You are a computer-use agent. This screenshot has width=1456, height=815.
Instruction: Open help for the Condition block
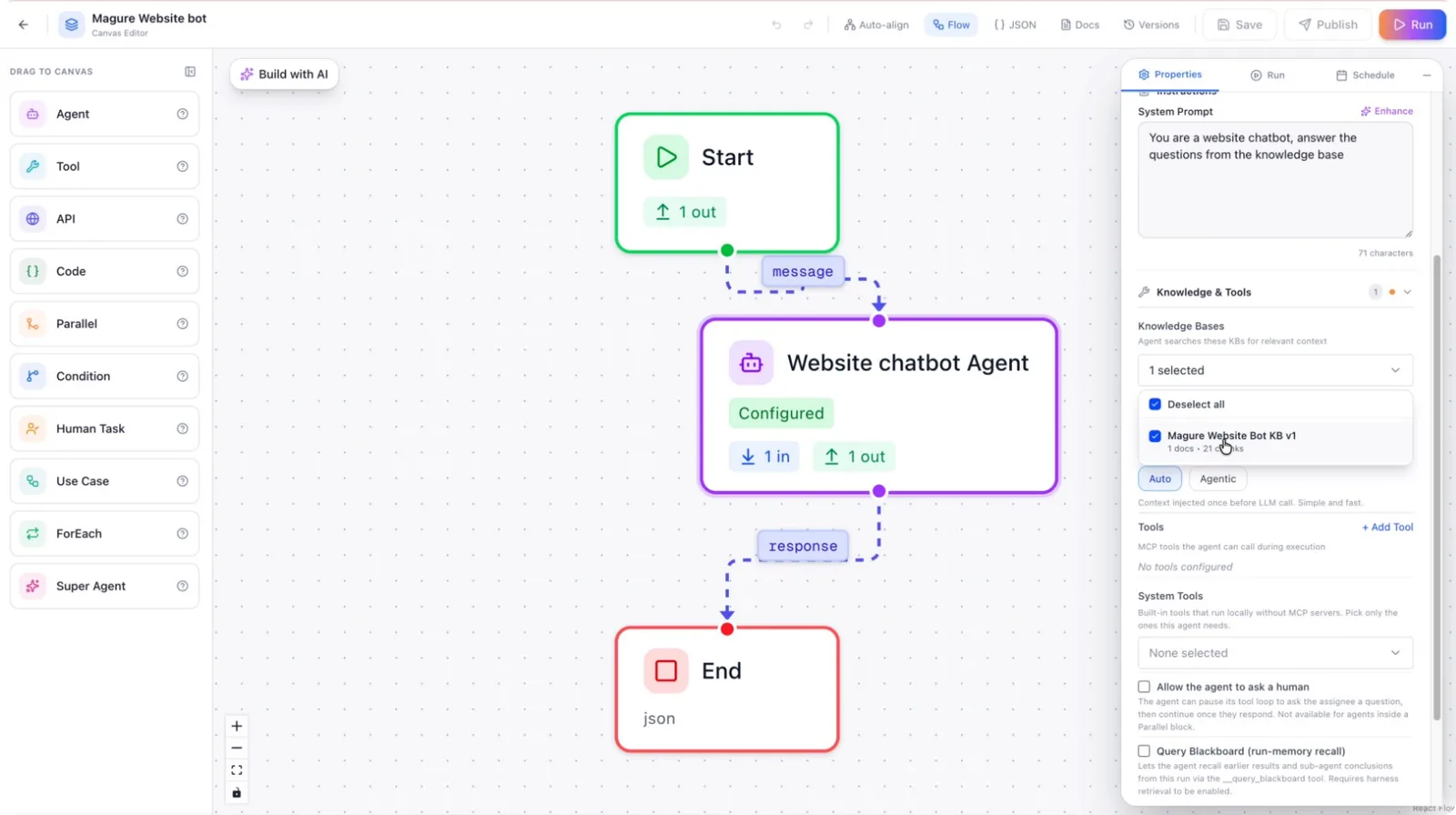pyautogui.click(x=182, y=376)
